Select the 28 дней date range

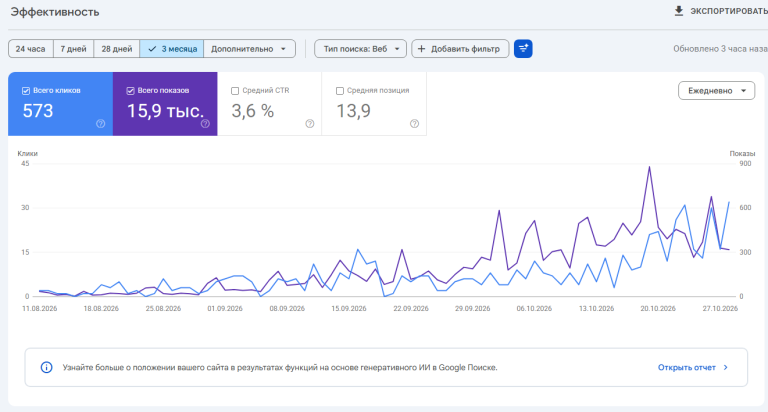pyautogui.click(x=117, y=48)
